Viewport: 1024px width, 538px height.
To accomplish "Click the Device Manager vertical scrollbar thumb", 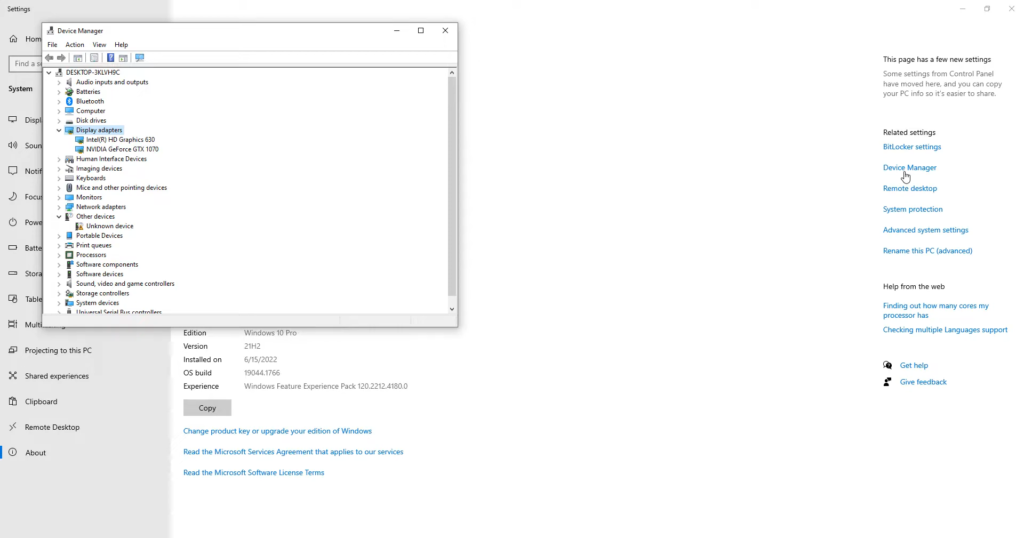I will click(451, 186).
